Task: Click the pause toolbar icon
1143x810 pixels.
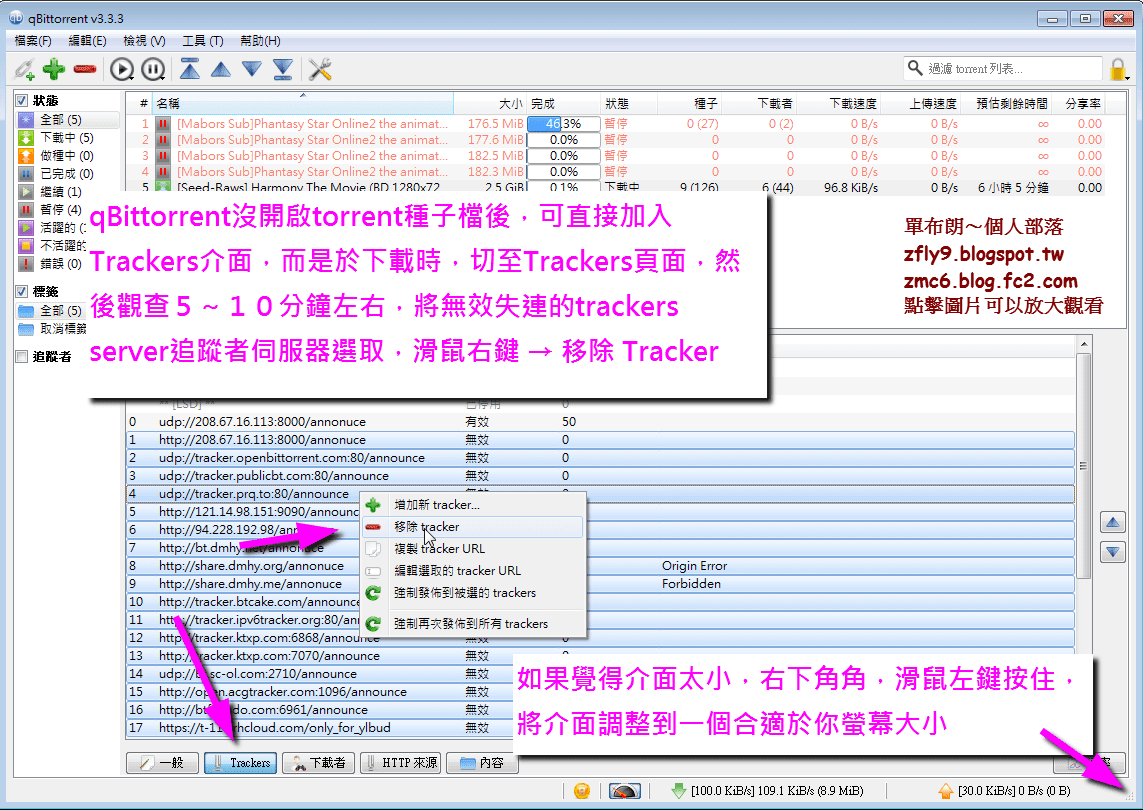Action: coord(153,69)
